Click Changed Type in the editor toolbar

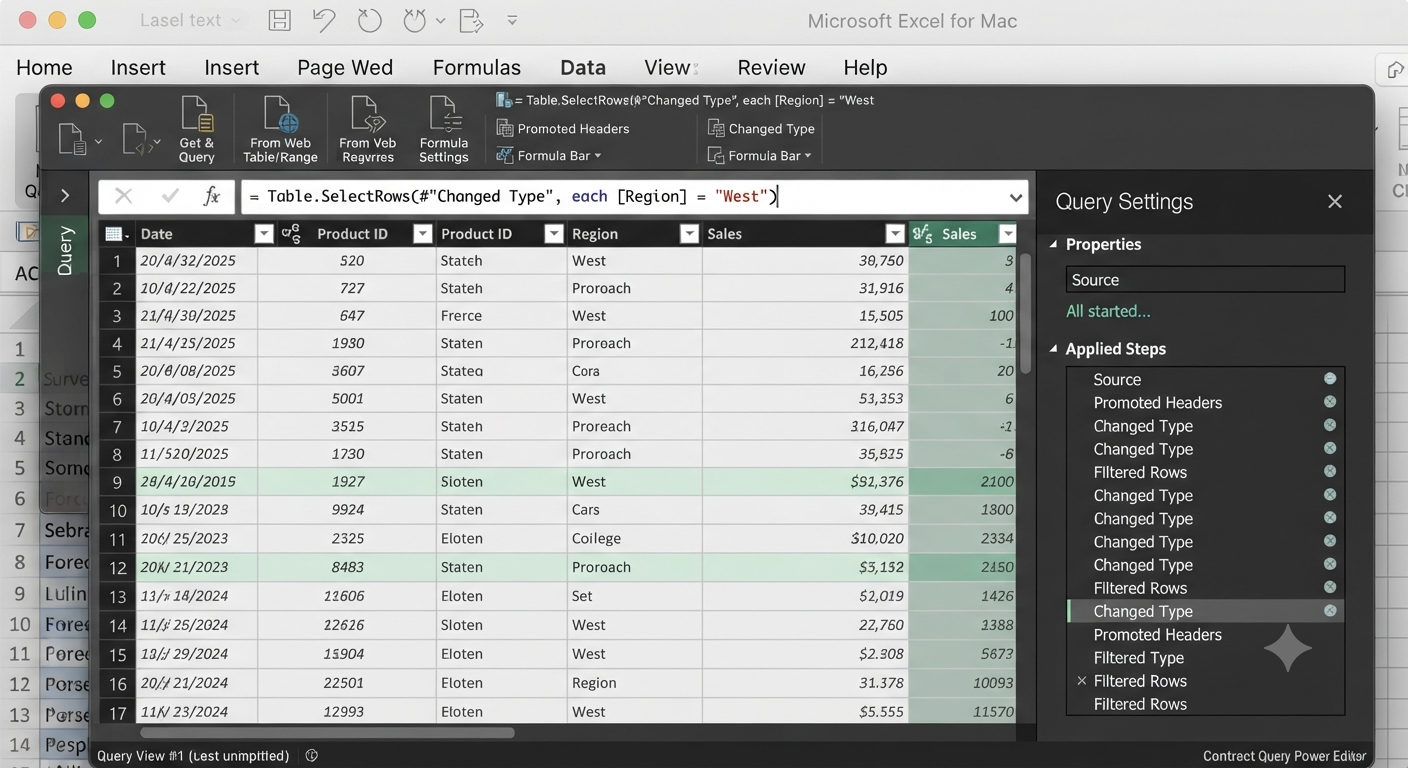761,128
